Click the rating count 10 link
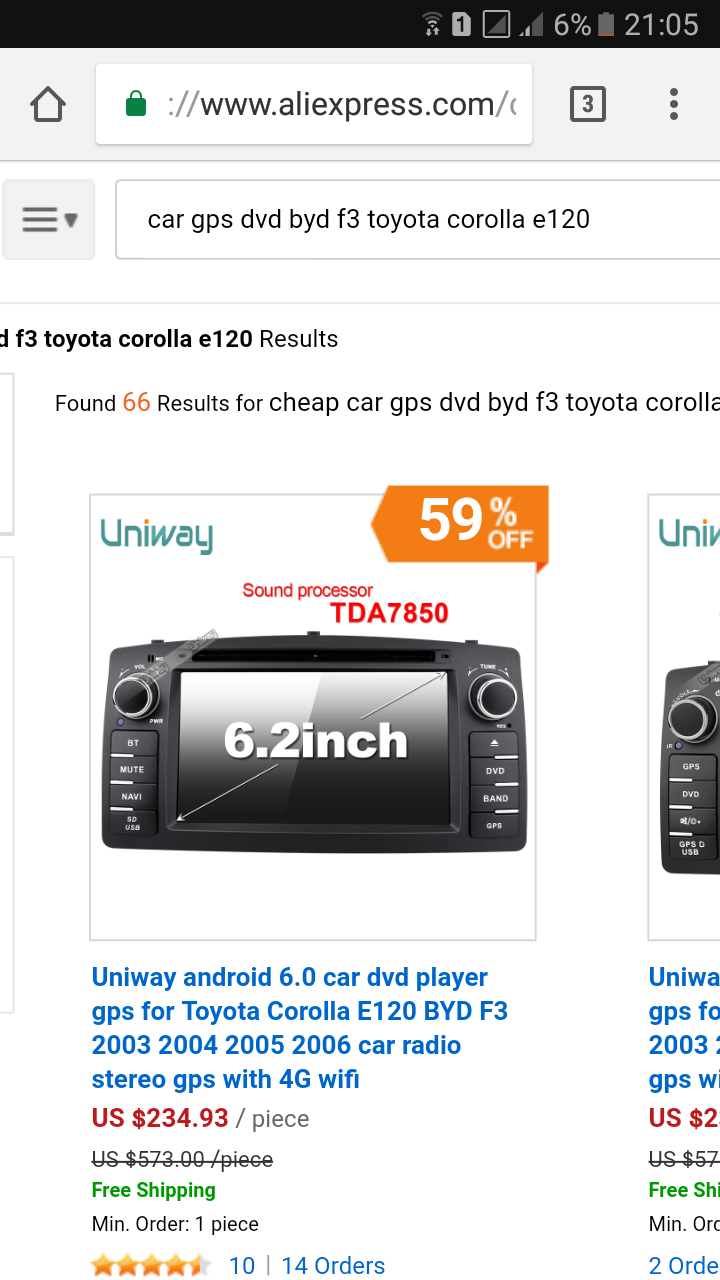The width and height of the screenshot is (720, 1280). coord(242,1265)
